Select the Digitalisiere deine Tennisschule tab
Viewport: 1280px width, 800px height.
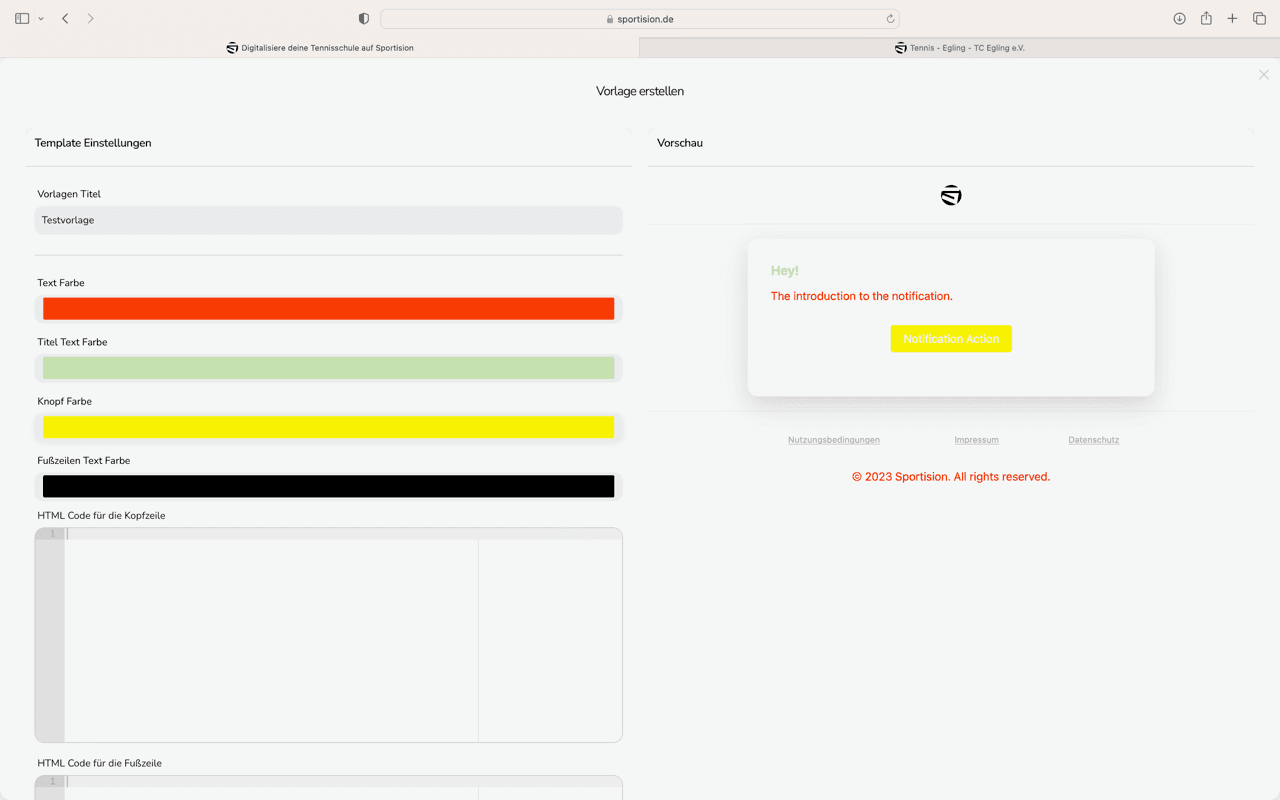pos(320,48)
